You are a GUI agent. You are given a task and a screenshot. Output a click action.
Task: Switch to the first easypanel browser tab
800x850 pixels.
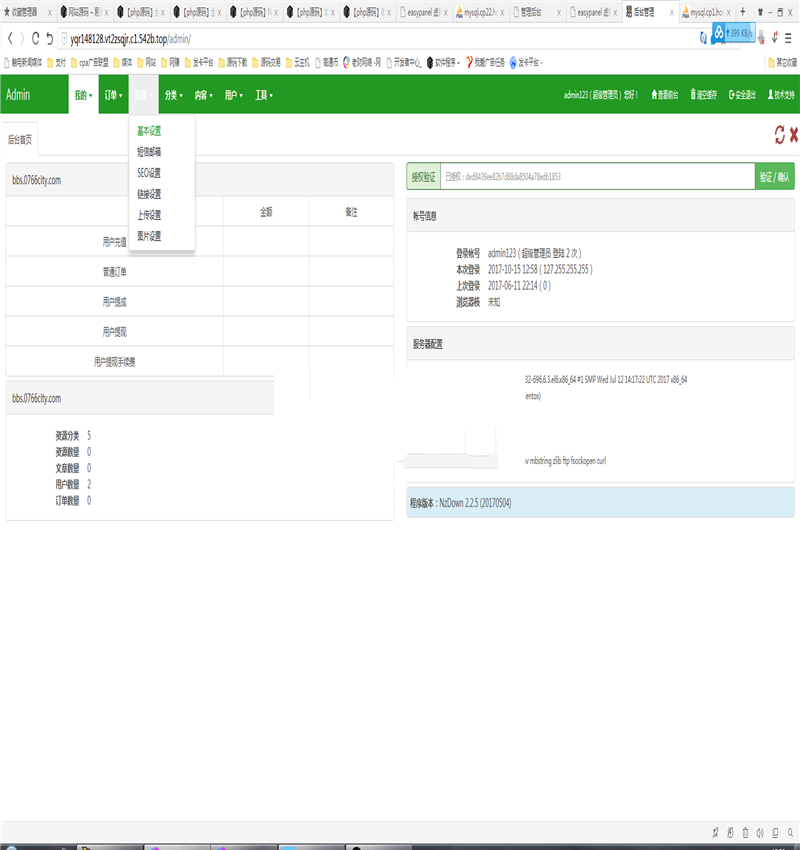pos(423,11)
